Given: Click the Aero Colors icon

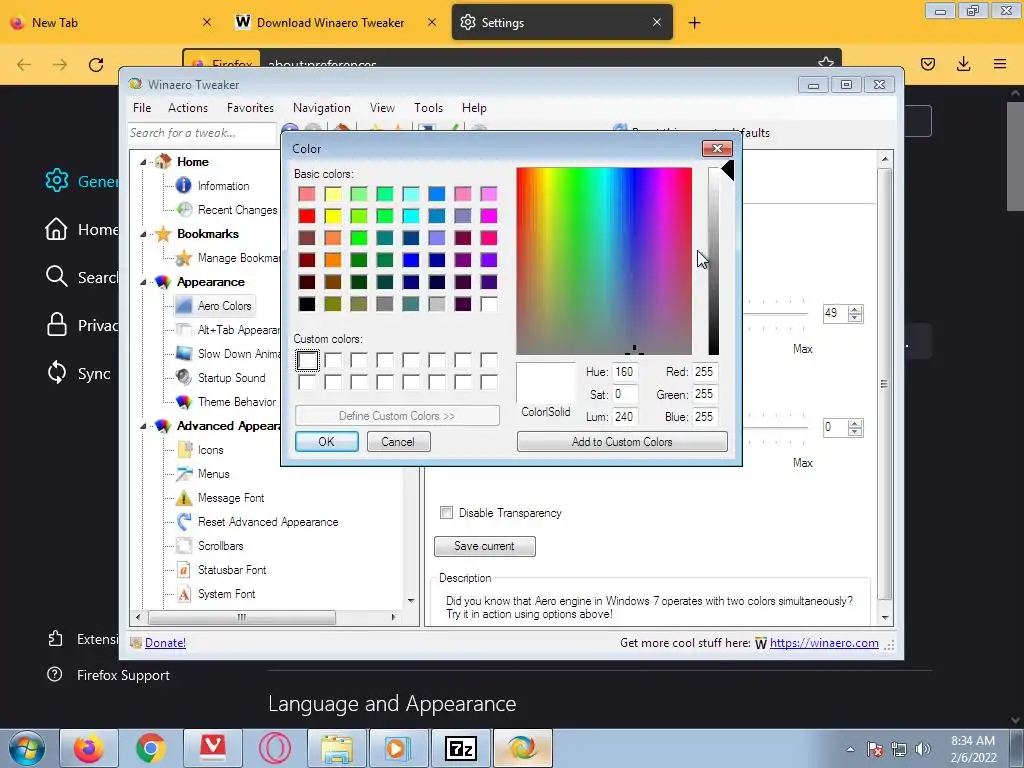Looking at the screenshot, I should (184, 306).
